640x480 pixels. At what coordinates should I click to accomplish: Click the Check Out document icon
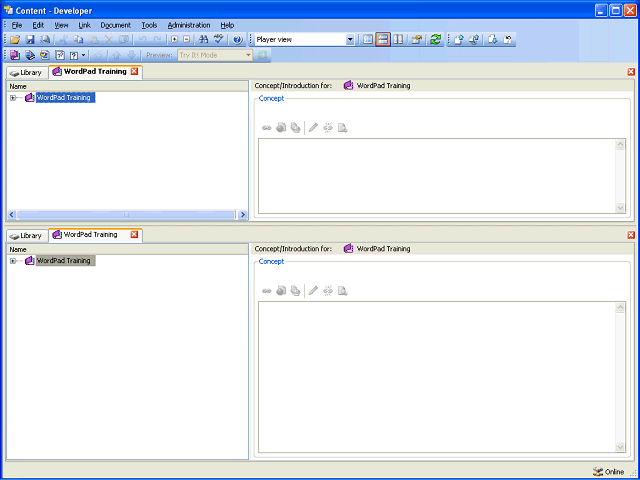point(493,40)
